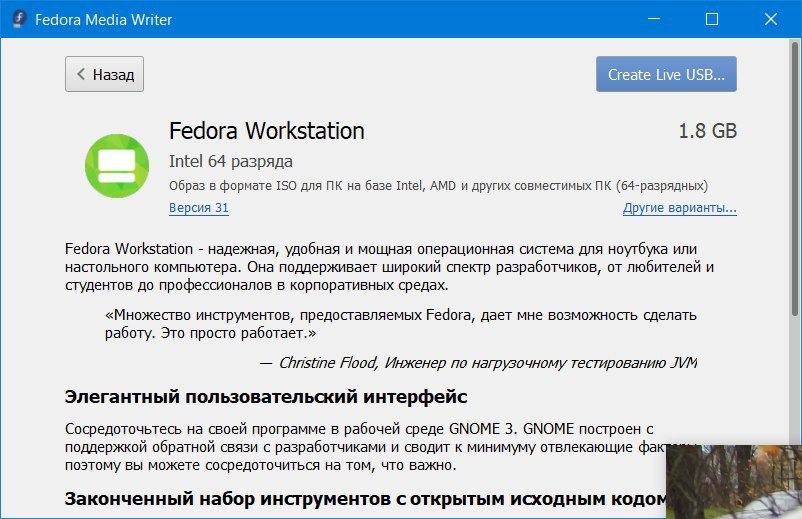Go back with the Назад button

(104, 74)
